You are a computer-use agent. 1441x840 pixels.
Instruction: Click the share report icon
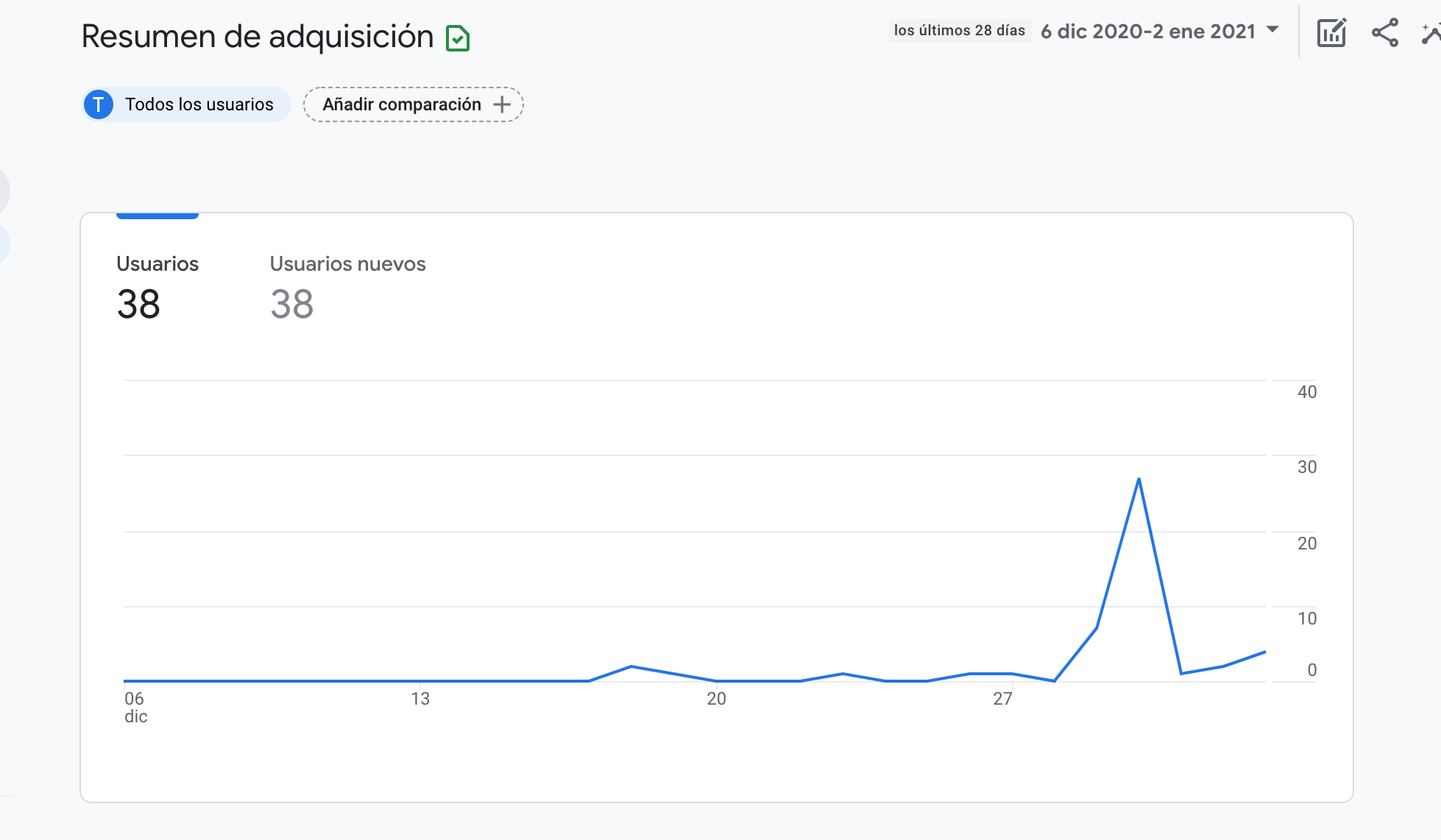point(1384,33)
